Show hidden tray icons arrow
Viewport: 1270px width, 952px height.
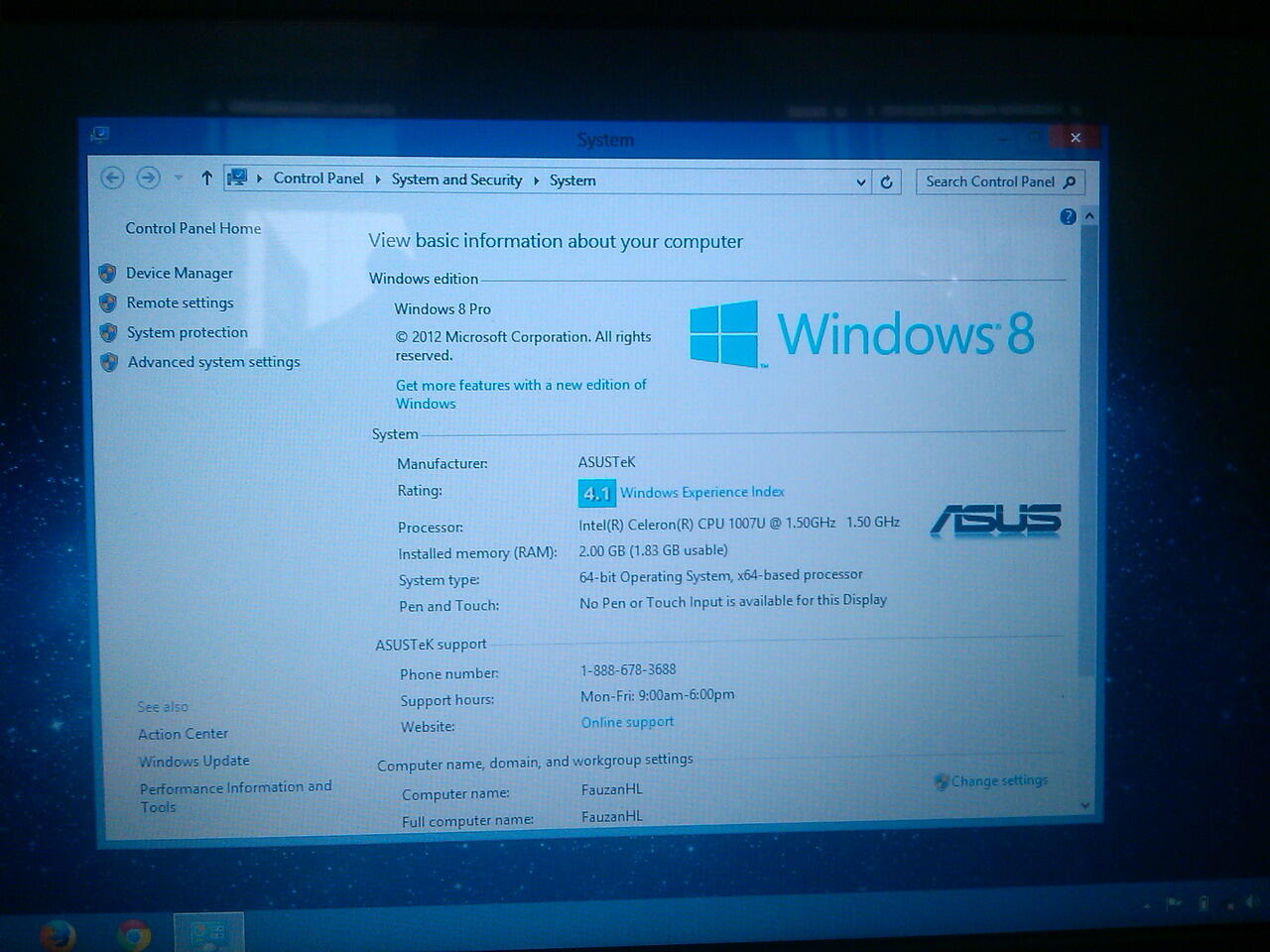(1147, 904)
